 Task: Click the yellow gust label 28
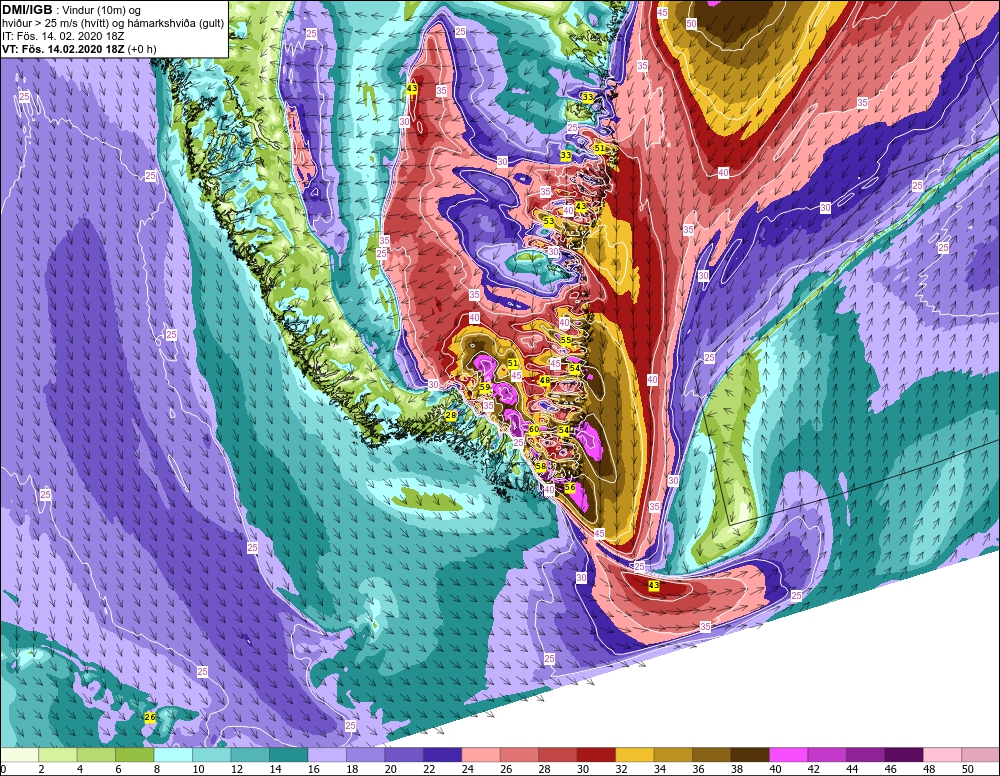coord(451,415)
